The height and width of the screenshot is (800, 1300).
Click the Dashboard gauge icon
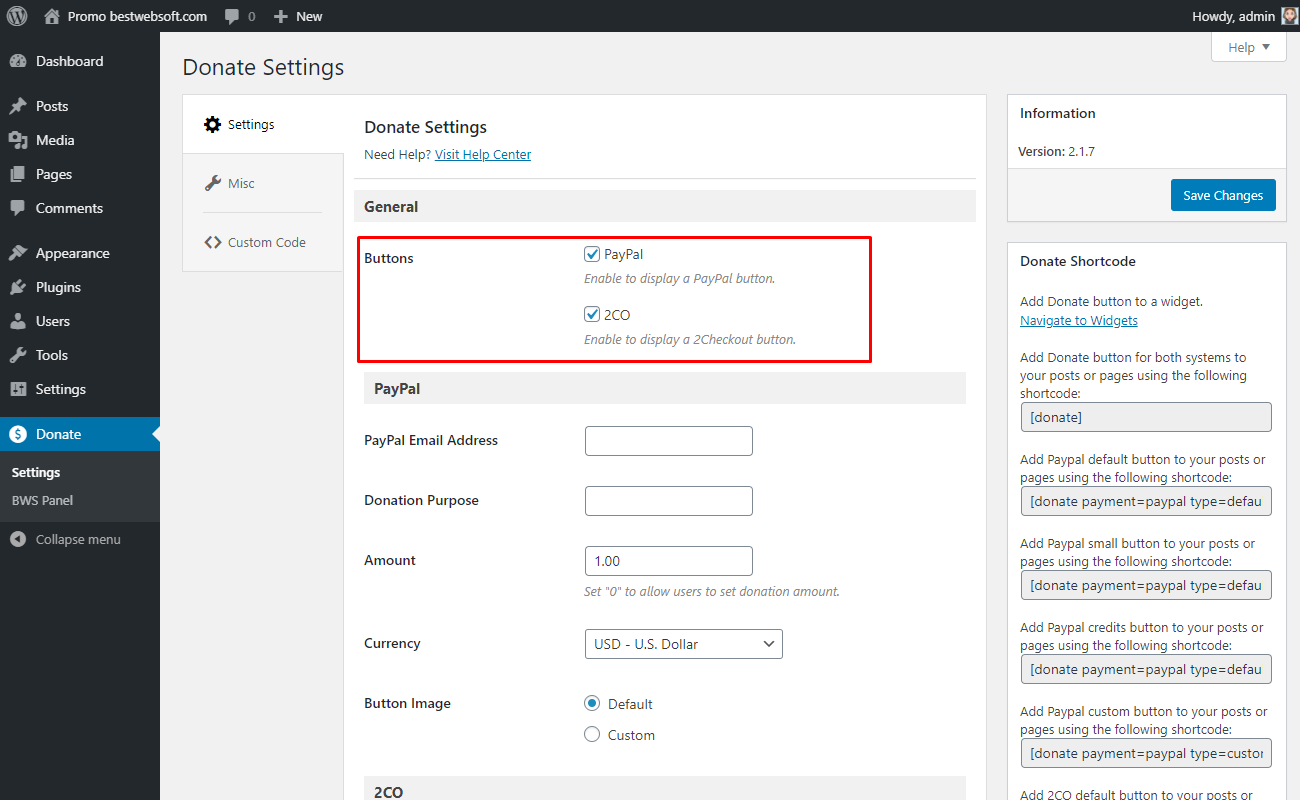18,61
